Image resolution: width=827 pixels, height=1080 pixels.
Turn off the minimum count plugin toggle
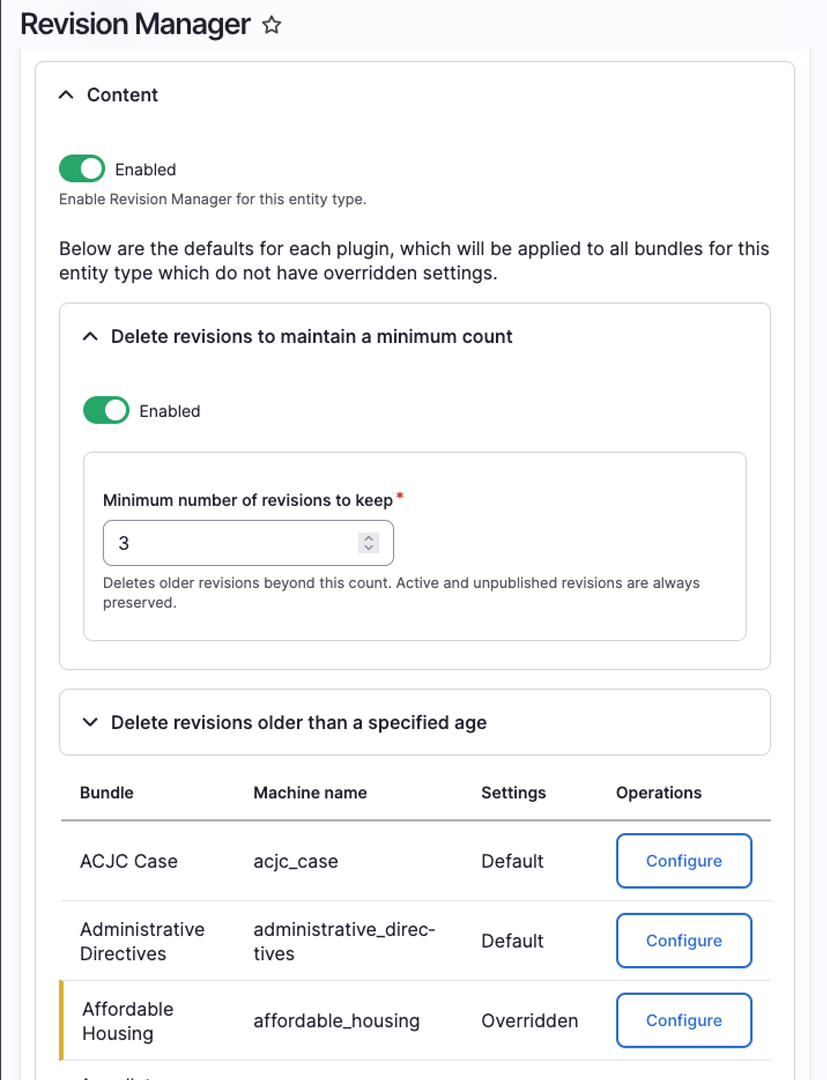106,411
